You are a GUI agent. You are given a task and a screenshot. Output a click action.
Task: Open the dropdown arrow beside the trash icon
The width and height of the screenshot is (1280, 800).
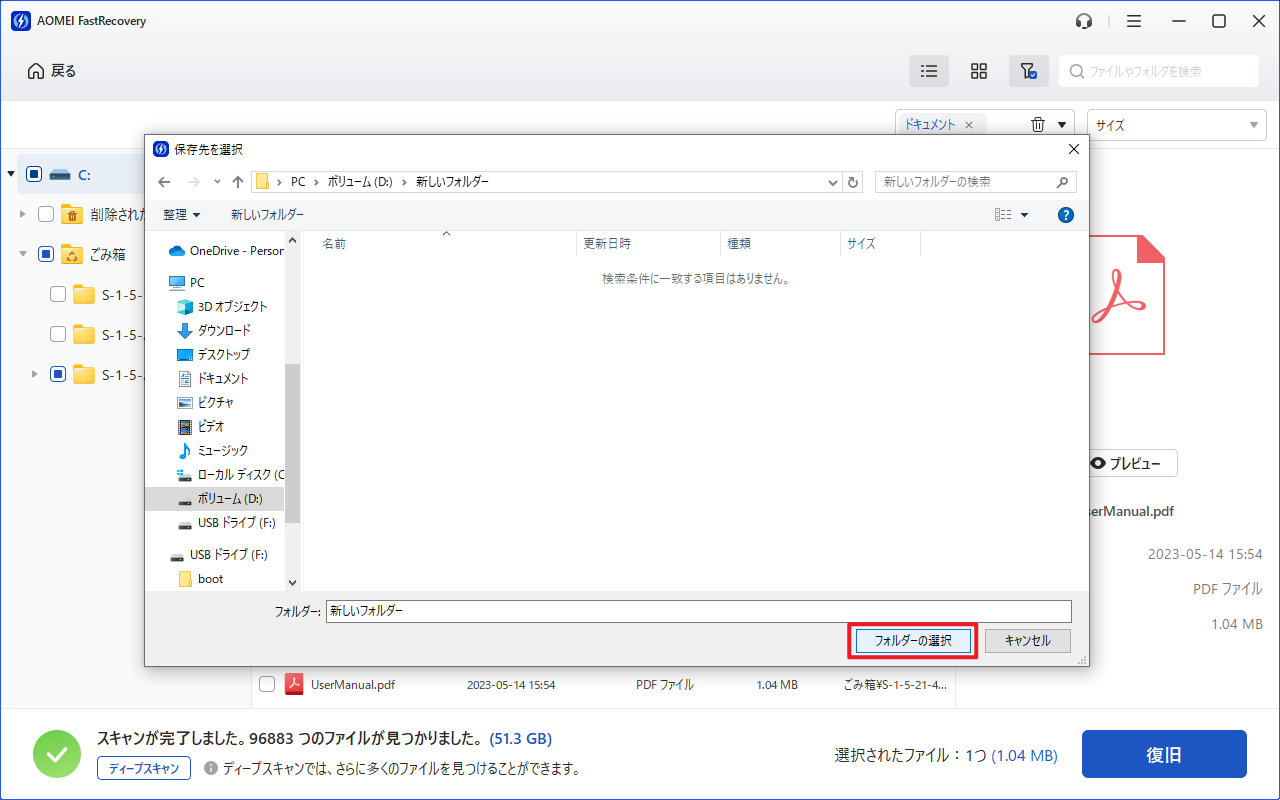1062,125
